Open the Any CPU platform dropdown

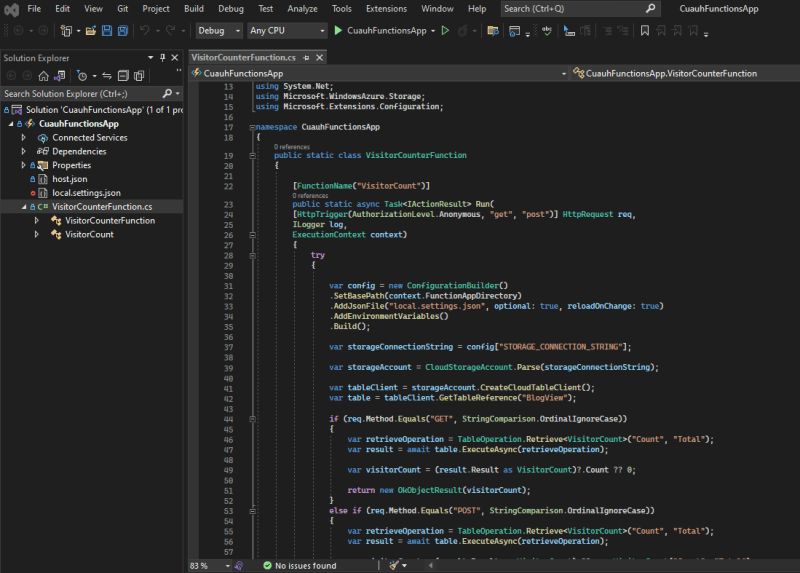tap(287, 31)
